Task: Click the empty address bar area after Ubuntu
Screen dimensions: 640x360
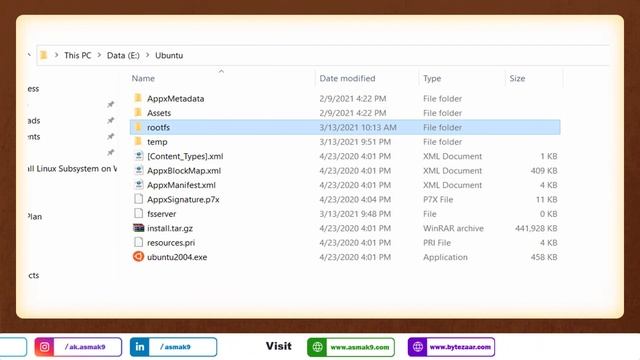Action: (x=396, y=55)
